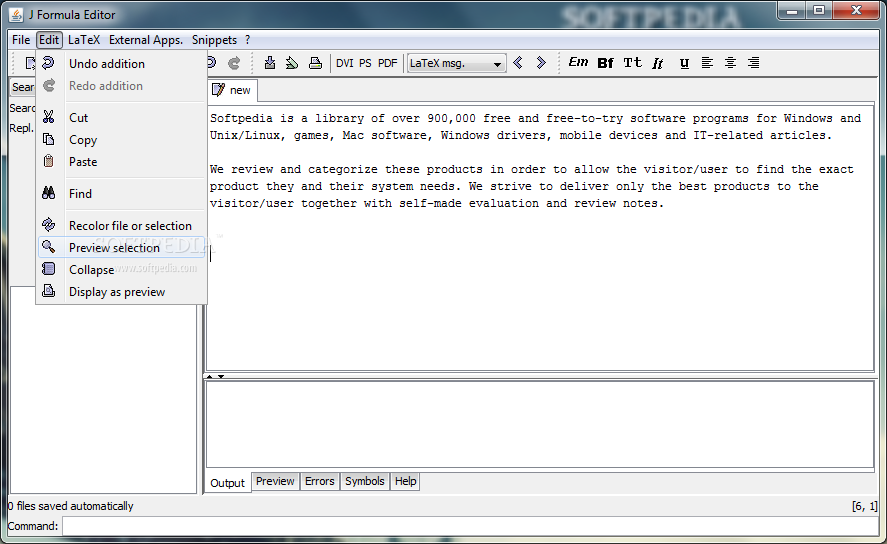The width and height of the screenshot is (887, 544).
Task: Switch to the Output tab
Action: coord(227,483)
